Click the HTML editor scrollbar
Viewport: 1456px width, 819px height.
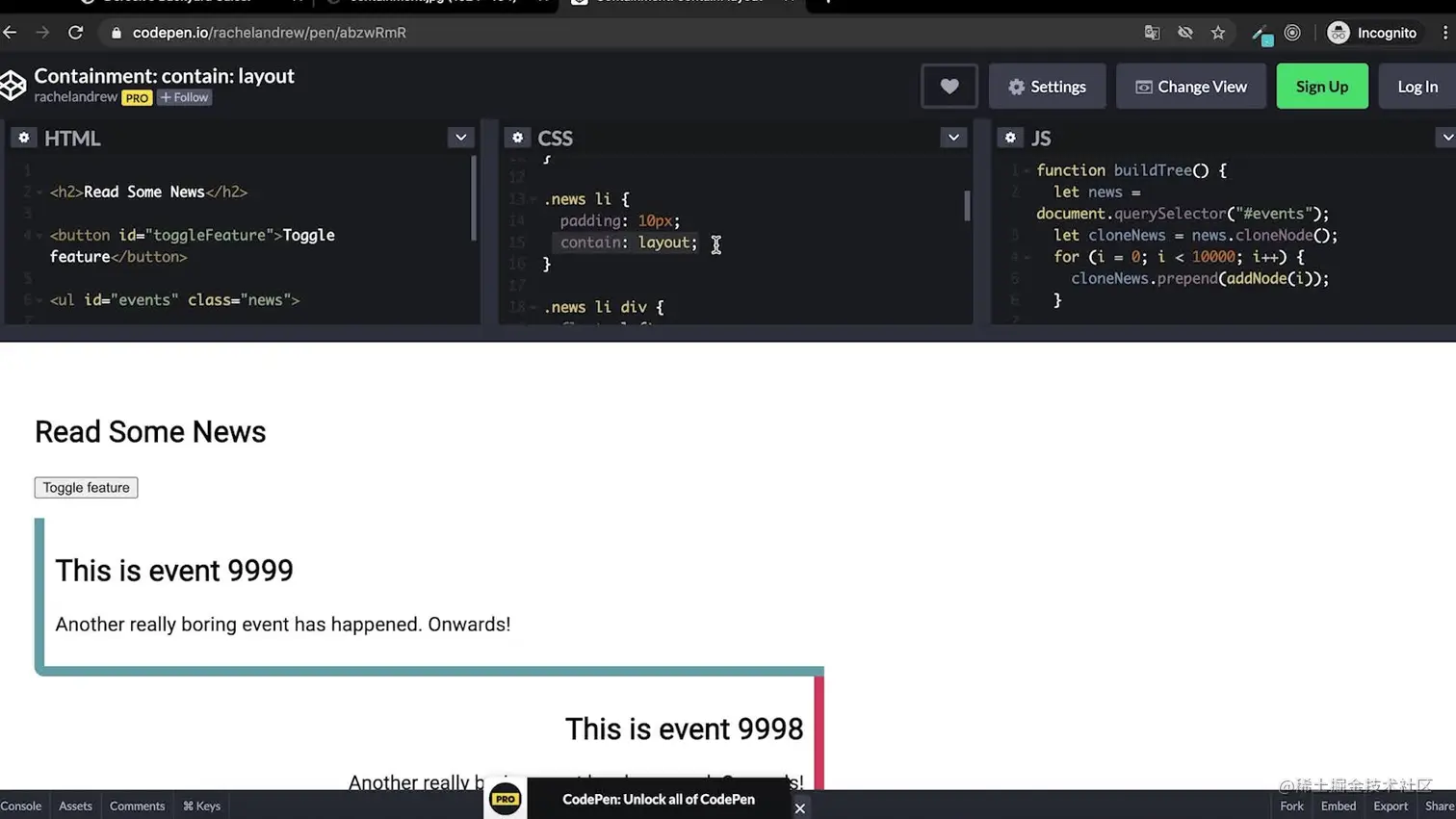[x=473, y=198]
